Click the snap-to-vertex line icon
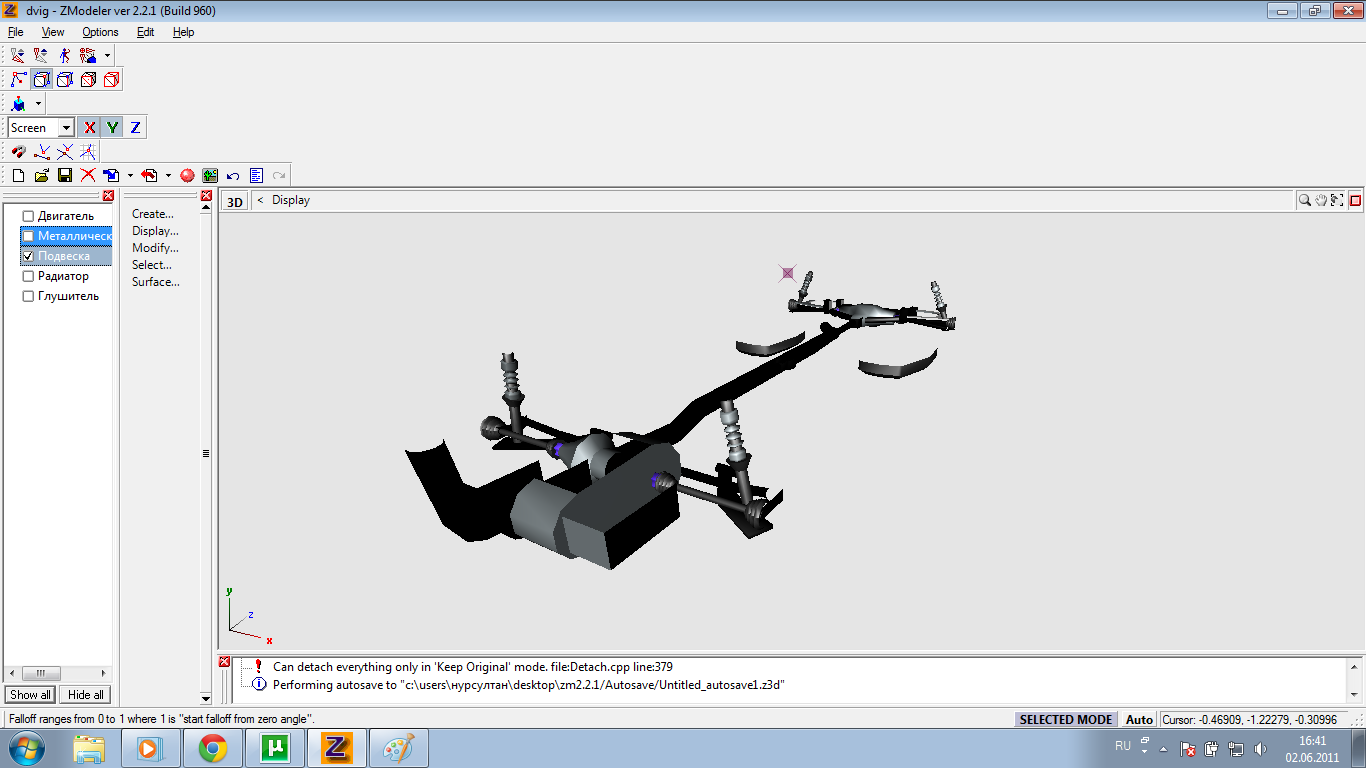This screenshot has height=768, width=1366. (x=42, y=152)
